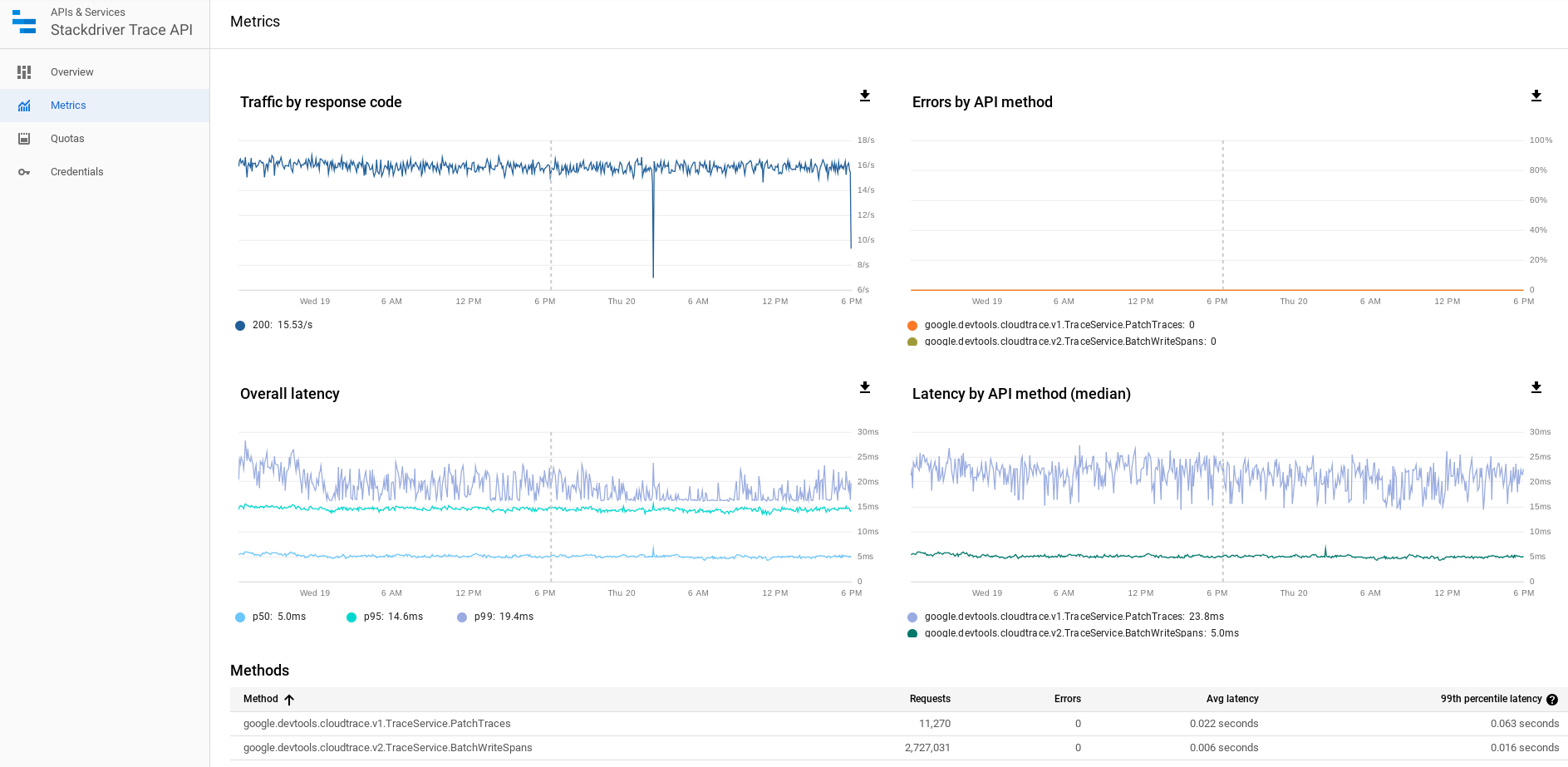The height and width of the screenshot is (767, 1568).
Task: Open the Credentials section
Action: tap(105, 172)
